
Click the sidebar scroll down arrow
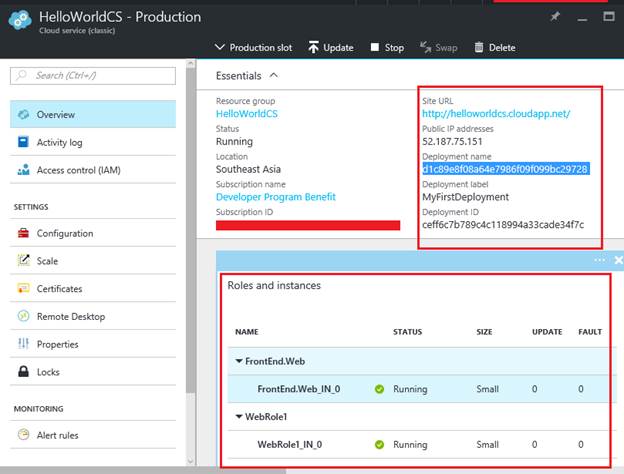(x=191, y=460)
